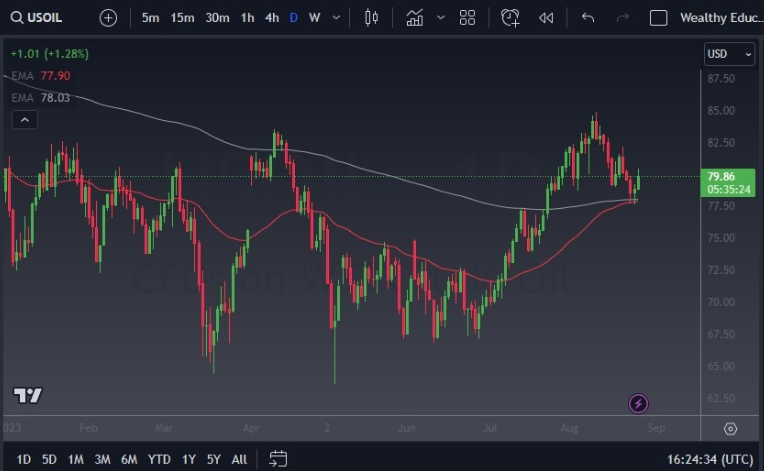
Task: Select the daily D timeframe
Action: pos(293,18)
